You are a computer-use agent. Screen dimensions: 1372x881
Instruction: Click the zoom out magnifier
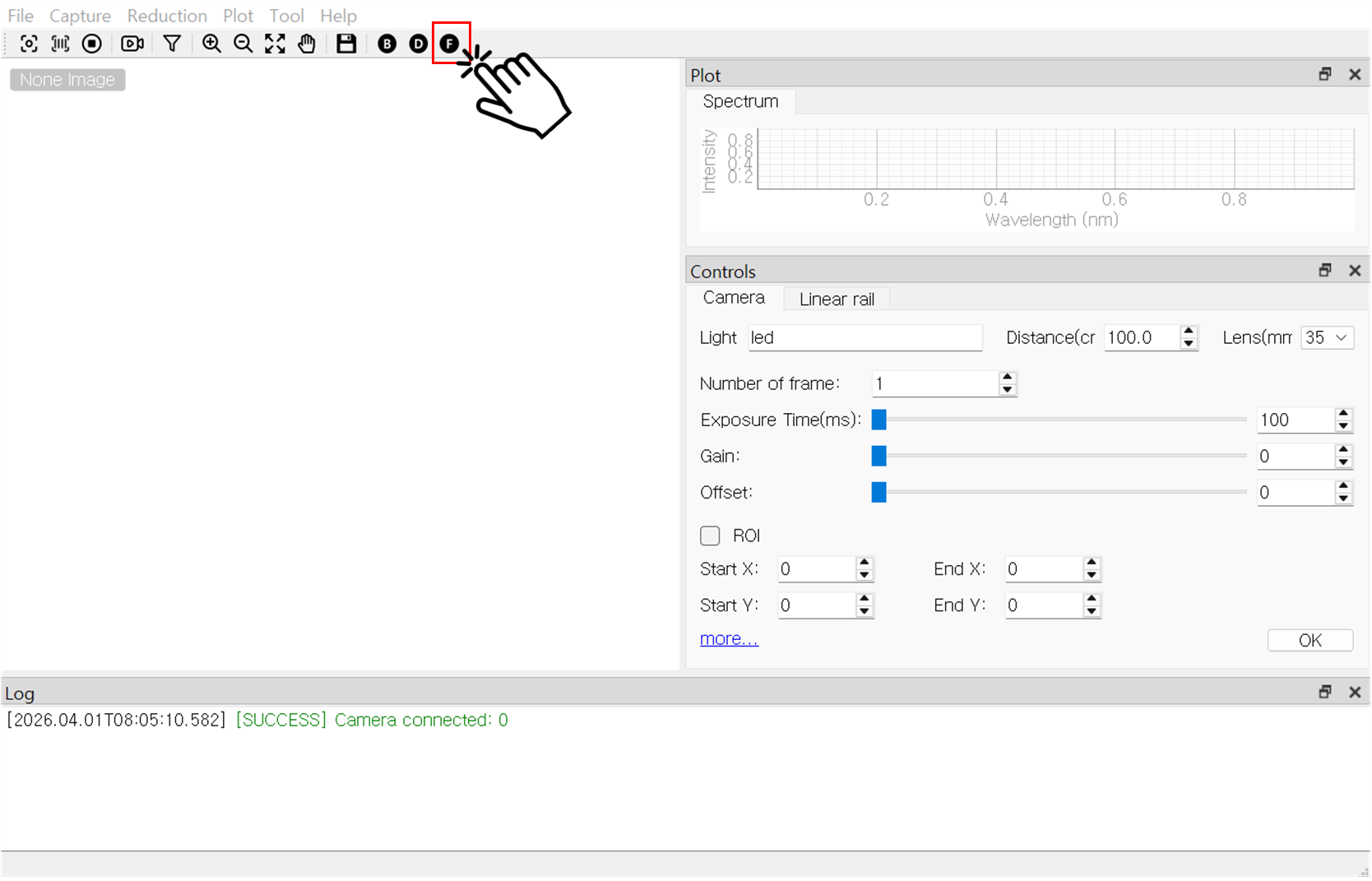[x=243, y=44]
